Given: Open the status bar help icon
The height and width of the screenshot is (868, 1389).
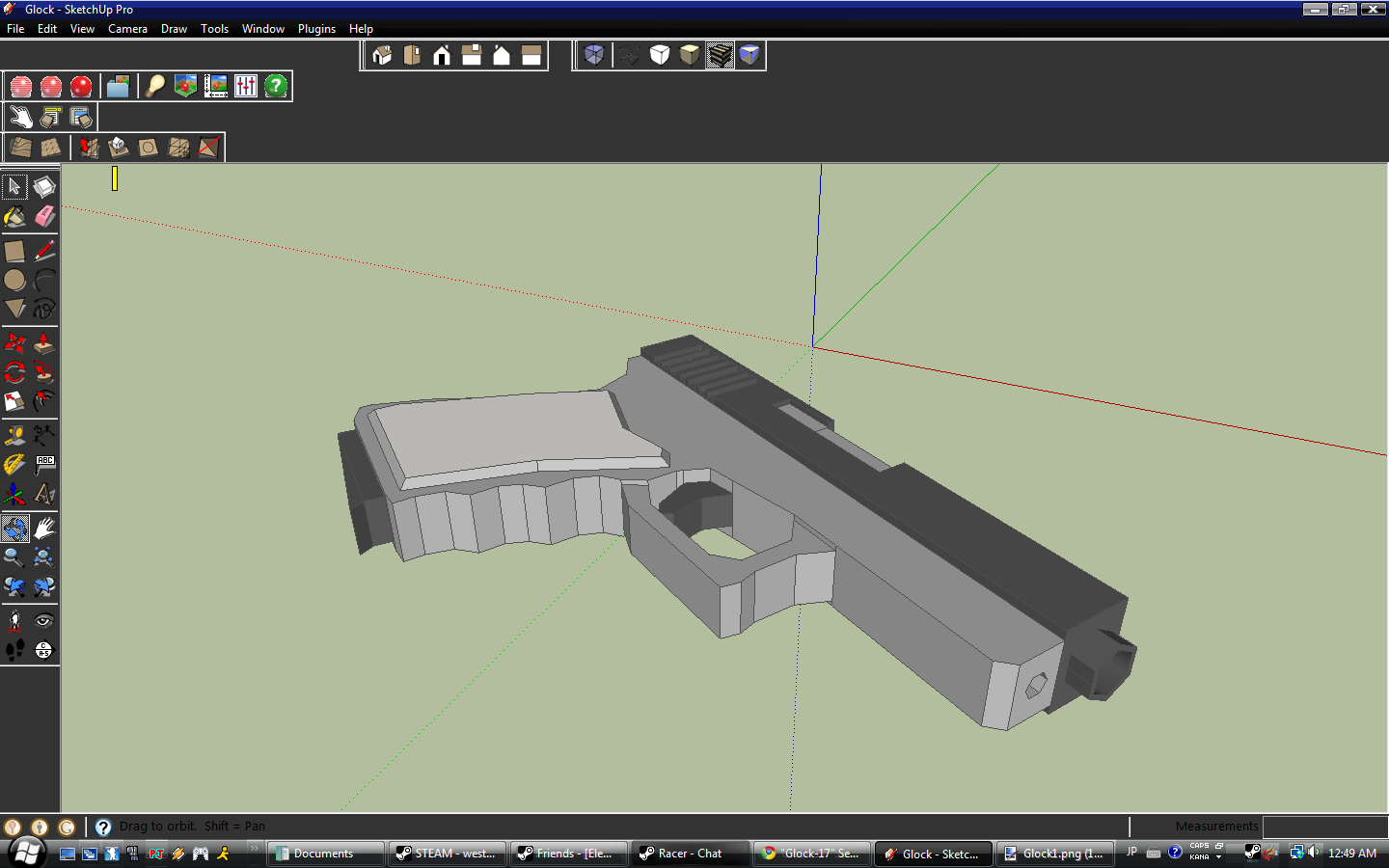Looking at the screenshot, I should click(x=103, y=827).
